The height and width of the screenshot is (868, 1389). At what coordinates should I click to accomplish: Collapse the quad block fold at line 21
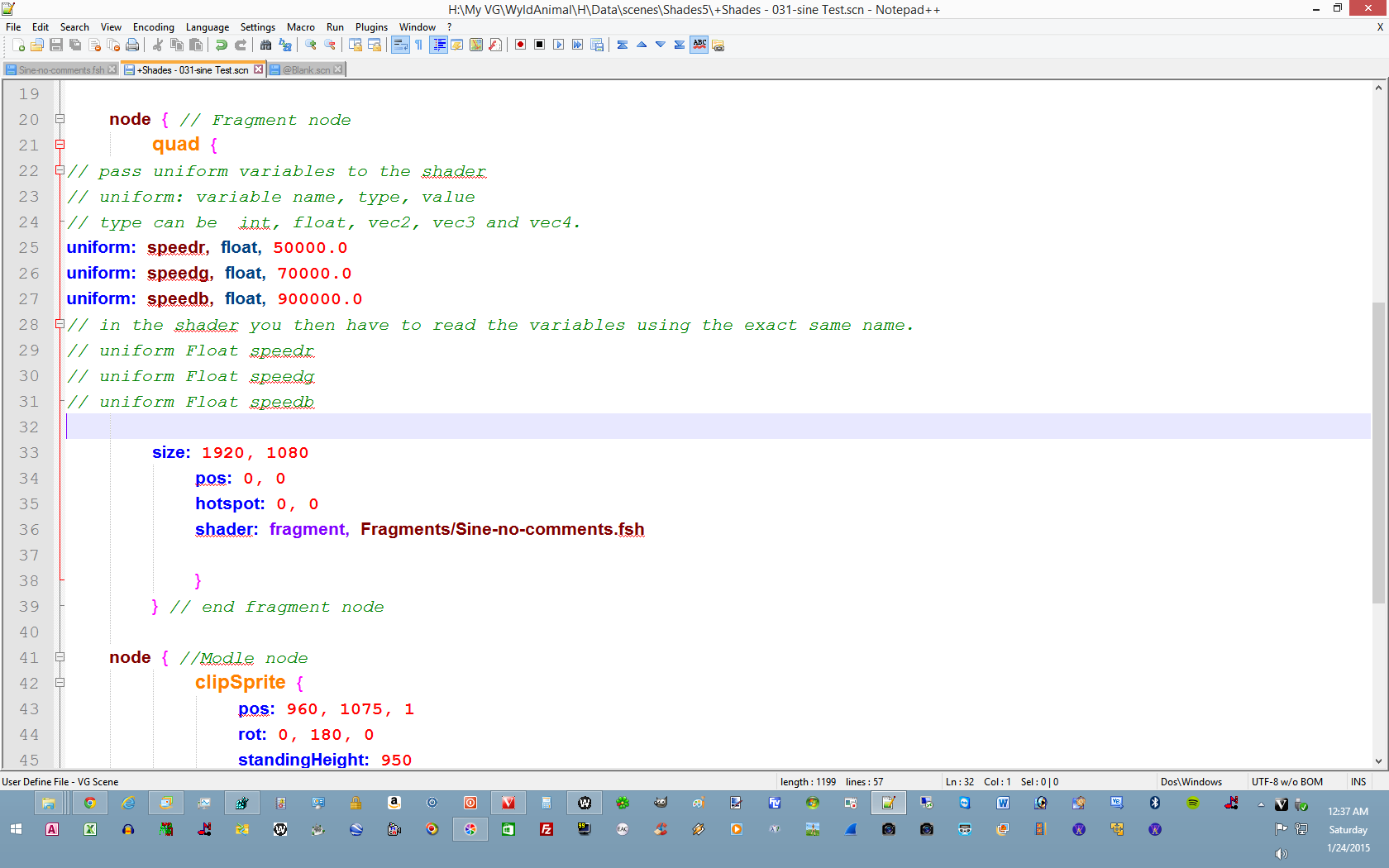60,145
